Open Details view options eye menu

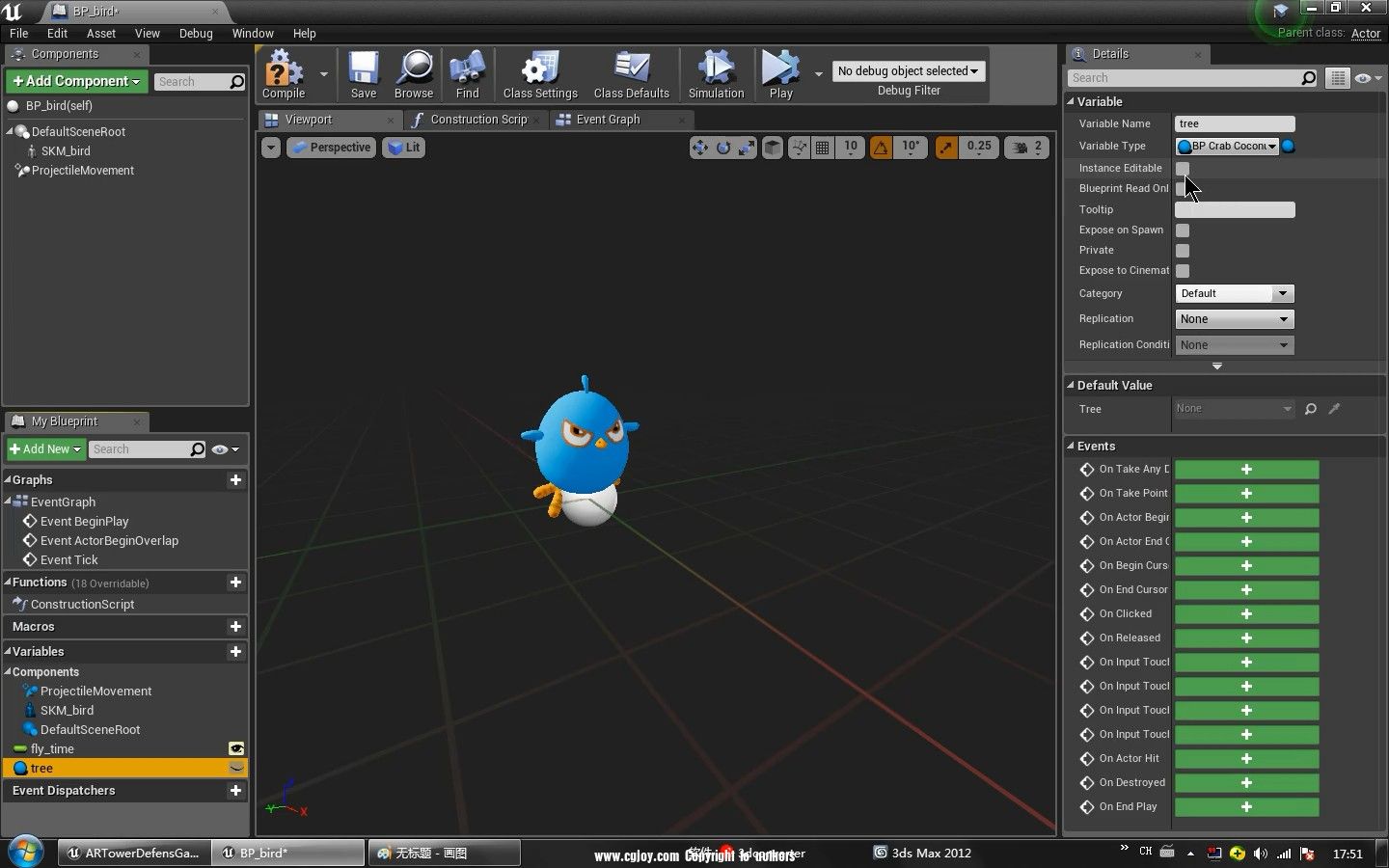1368,78
